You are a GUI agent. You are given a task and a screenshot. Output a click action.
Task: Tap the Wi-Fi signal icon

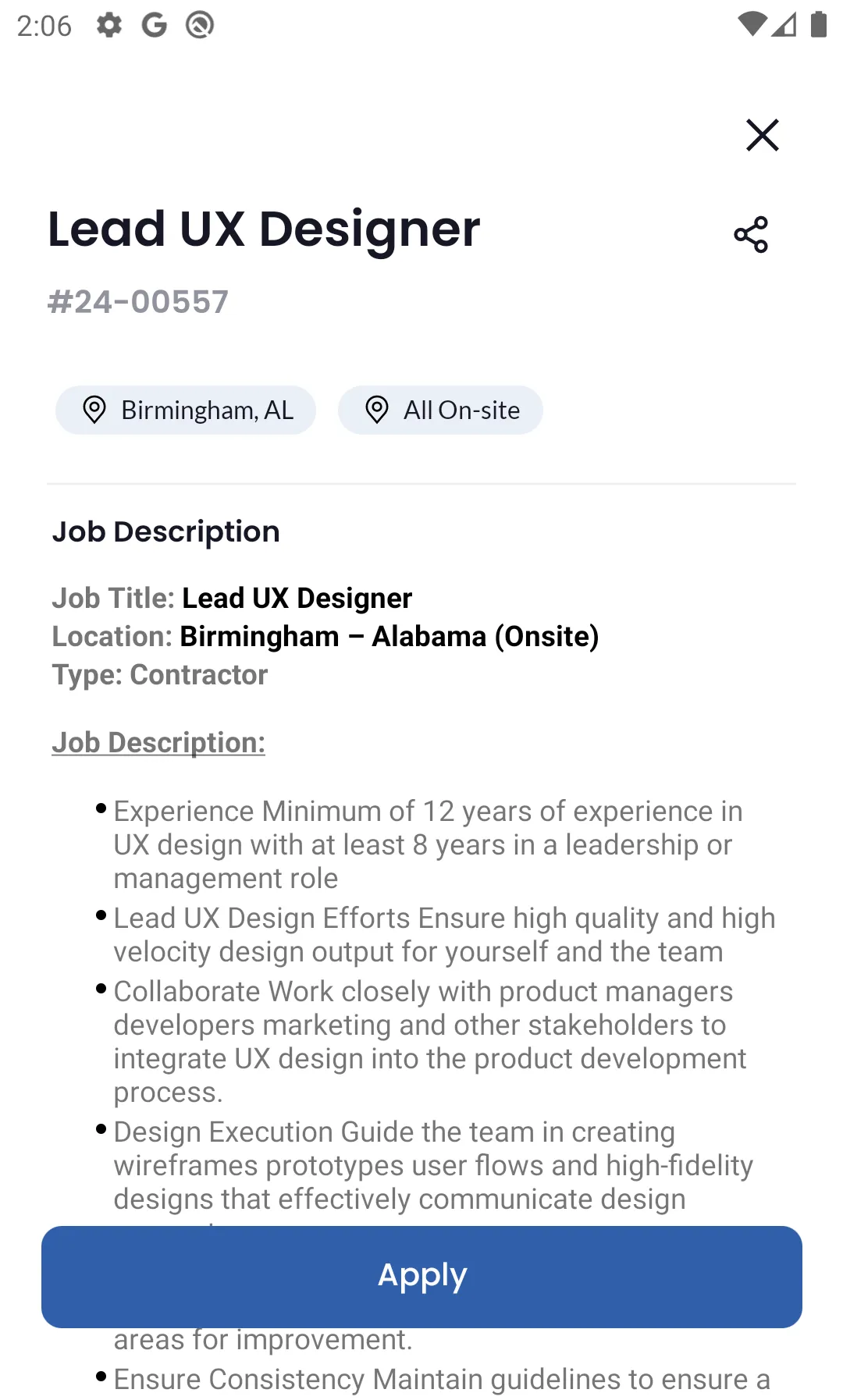coord(752,25)
